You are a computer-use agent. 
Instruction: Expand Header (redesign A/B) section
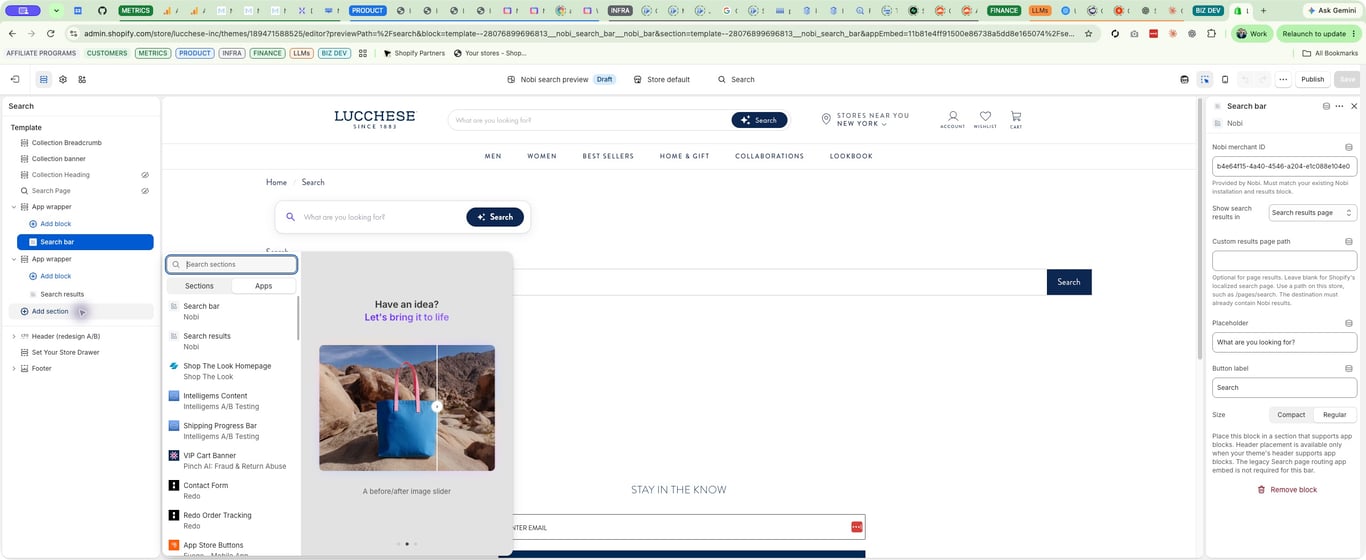point(14,336)
